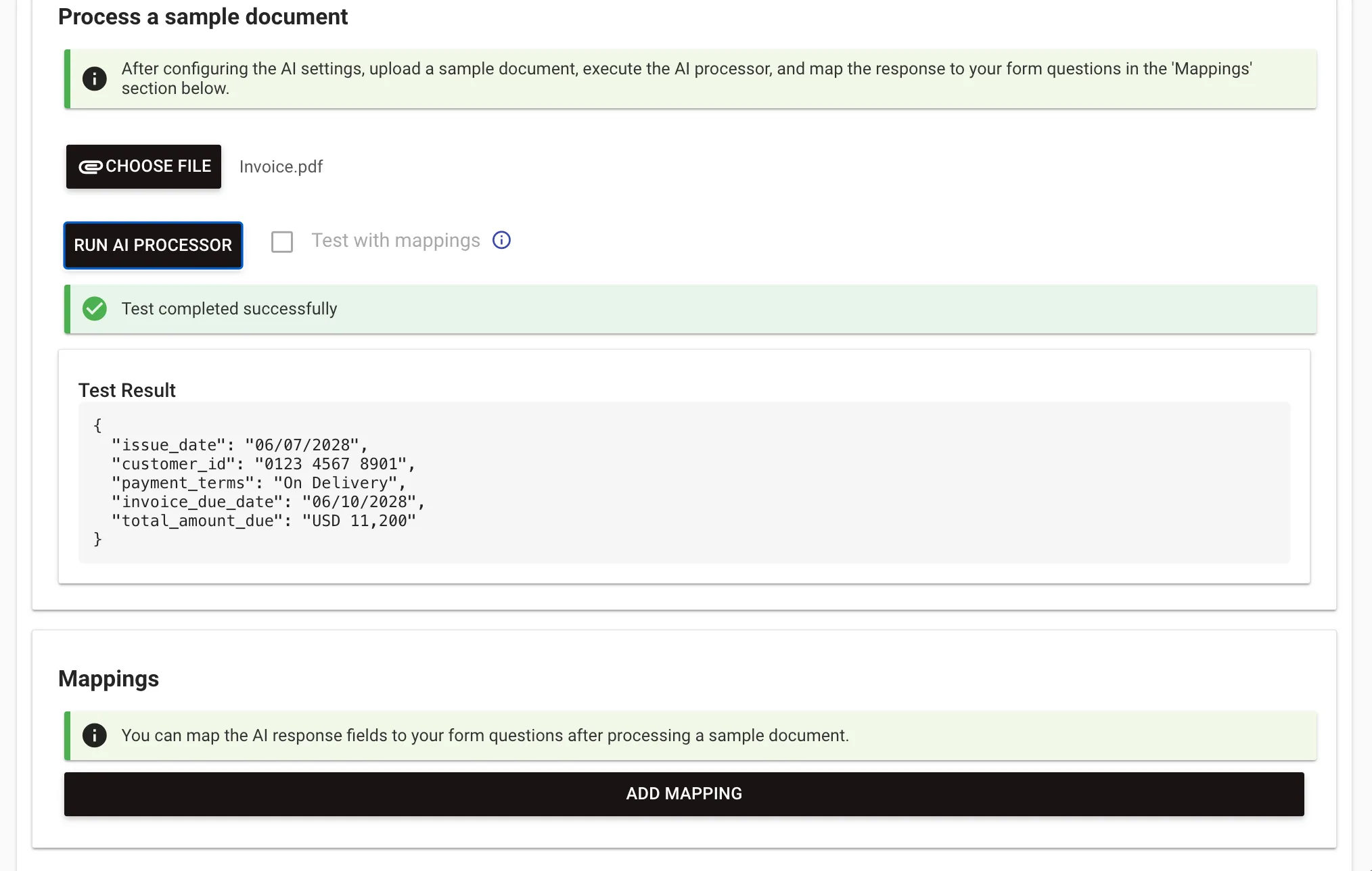Click the paperclip icon on Choose File
This screenshot has height=871, width=1372.
click(x=91, y=167)
